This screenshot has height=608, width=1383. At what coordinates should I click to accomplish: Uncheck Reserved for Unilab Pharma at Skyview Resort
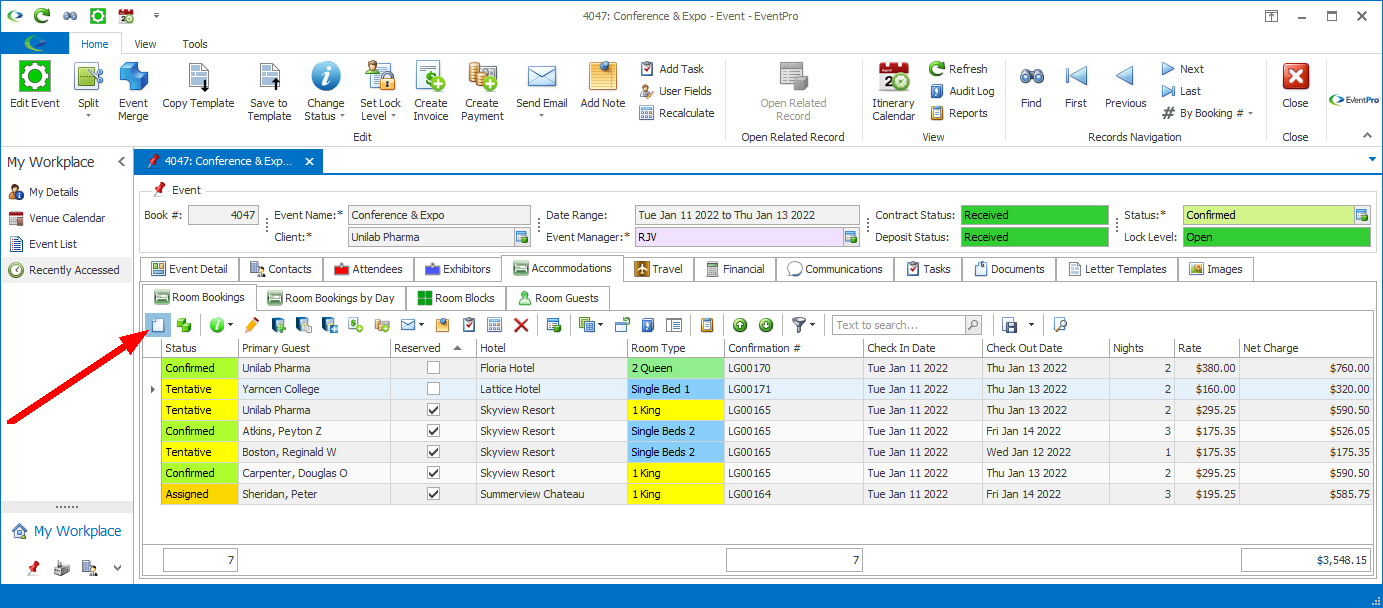[x=433, y=410]
